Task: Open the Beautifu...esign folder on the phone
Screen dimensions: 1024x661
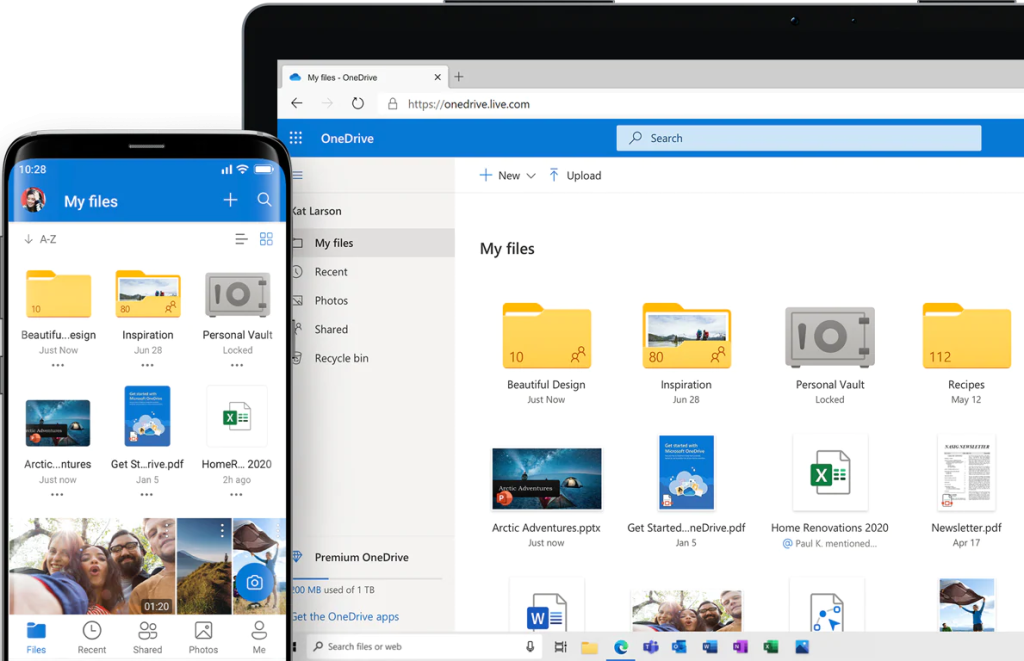Action: click(x=59, y=294)
